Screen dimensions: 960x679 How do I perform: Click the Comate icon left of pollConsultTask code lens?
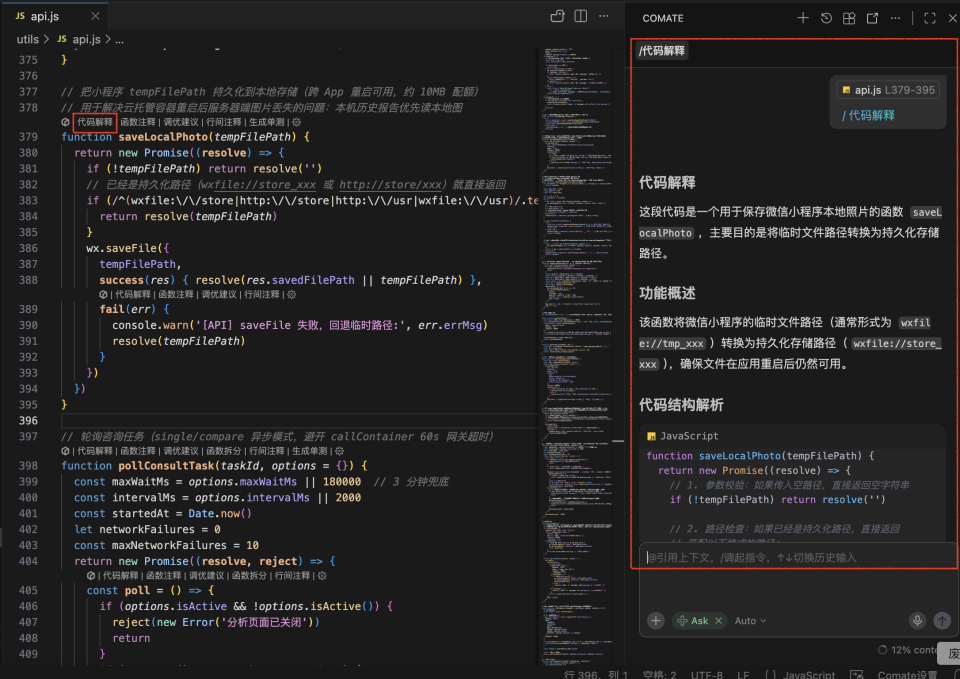tap(66, 451)
